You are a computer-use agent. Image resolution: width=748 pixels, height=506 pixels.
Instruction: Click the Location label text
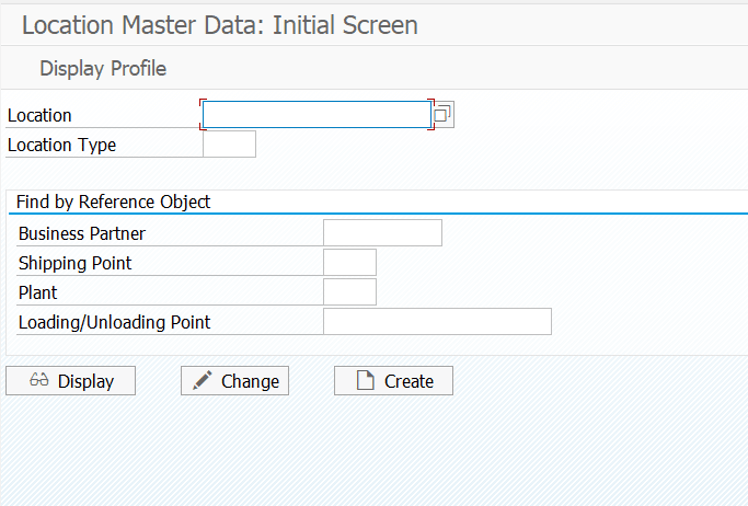[40, 115]
